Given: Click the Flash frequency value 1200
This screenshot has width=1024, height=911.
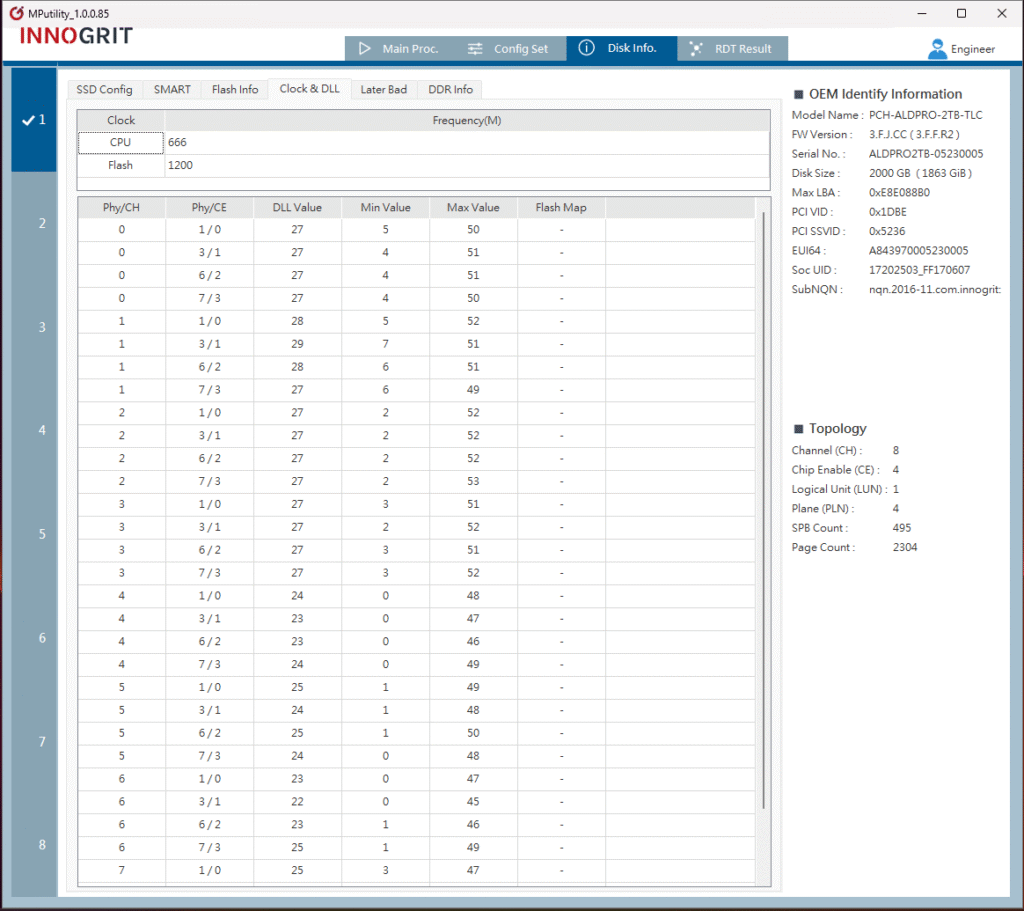Looking at the screenshot, I should tap(179, 166).
